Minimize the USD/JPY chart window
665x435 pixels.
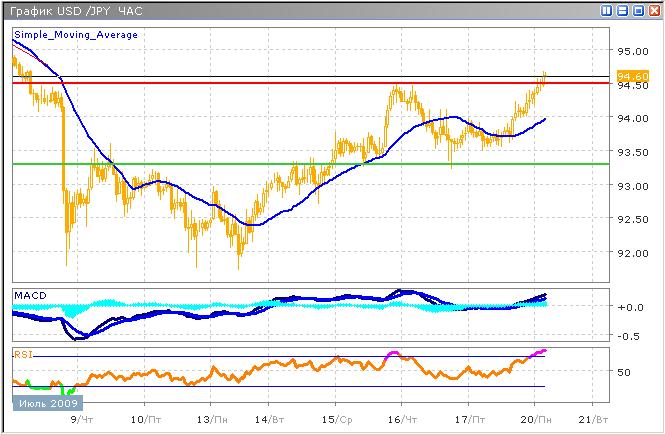click(622, 11)
